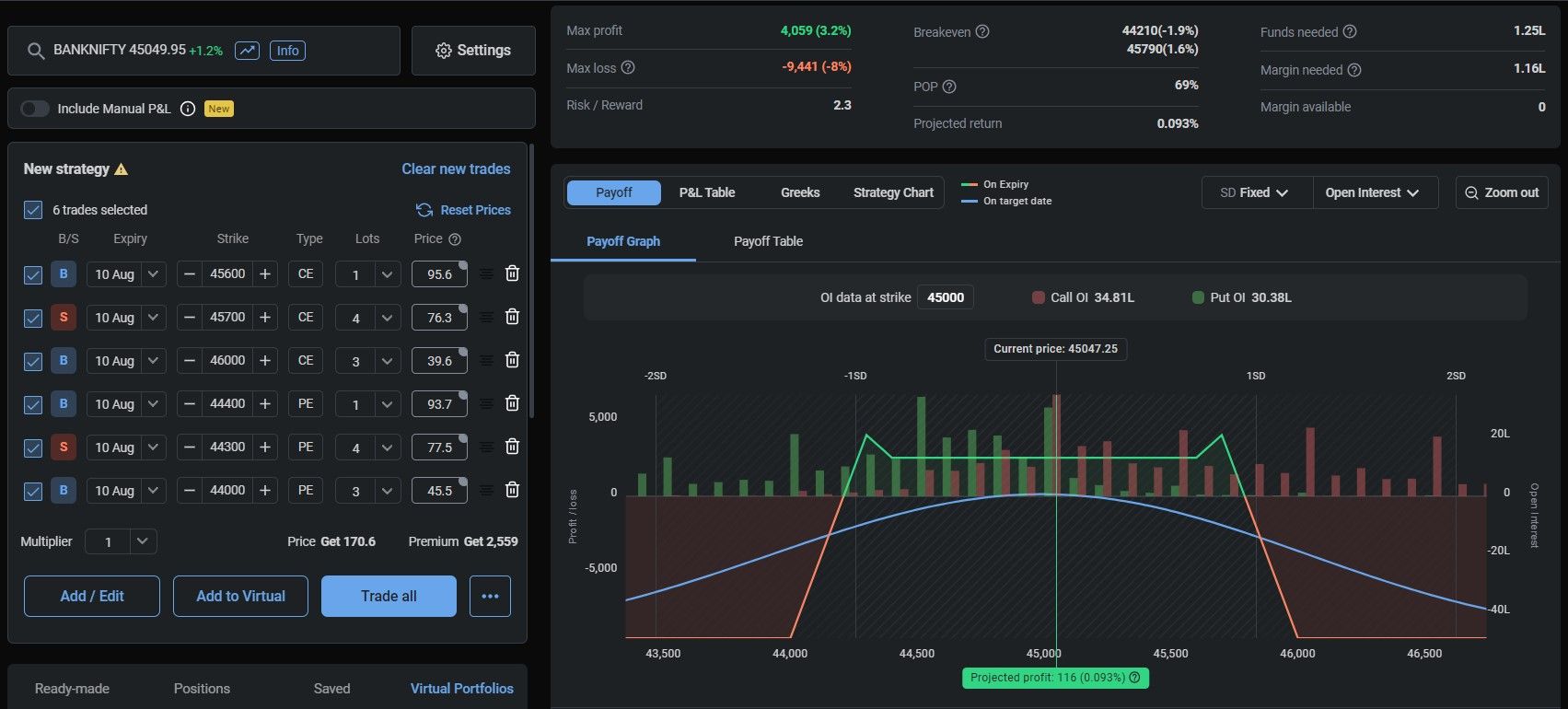Edit the 45600 CE price field 95.6
The image size is (1568, 709).
tap(439, 274)
